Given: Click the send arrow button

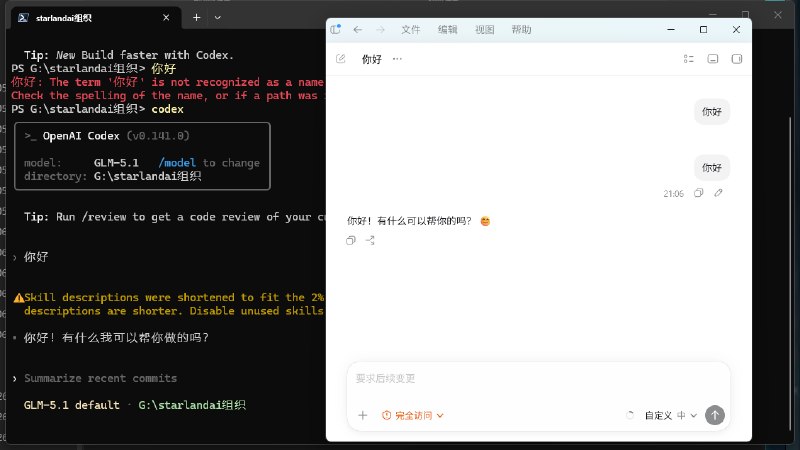Looking at the screenshot, I should pos(715,415).
